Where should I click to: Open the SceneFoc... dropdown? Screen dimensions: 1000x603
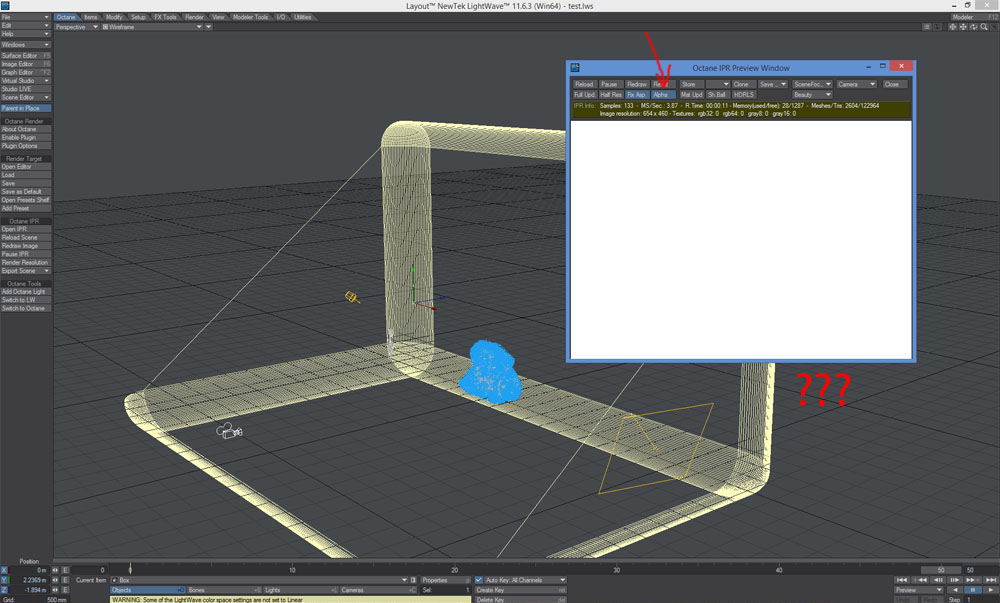(x=812, y=84)
